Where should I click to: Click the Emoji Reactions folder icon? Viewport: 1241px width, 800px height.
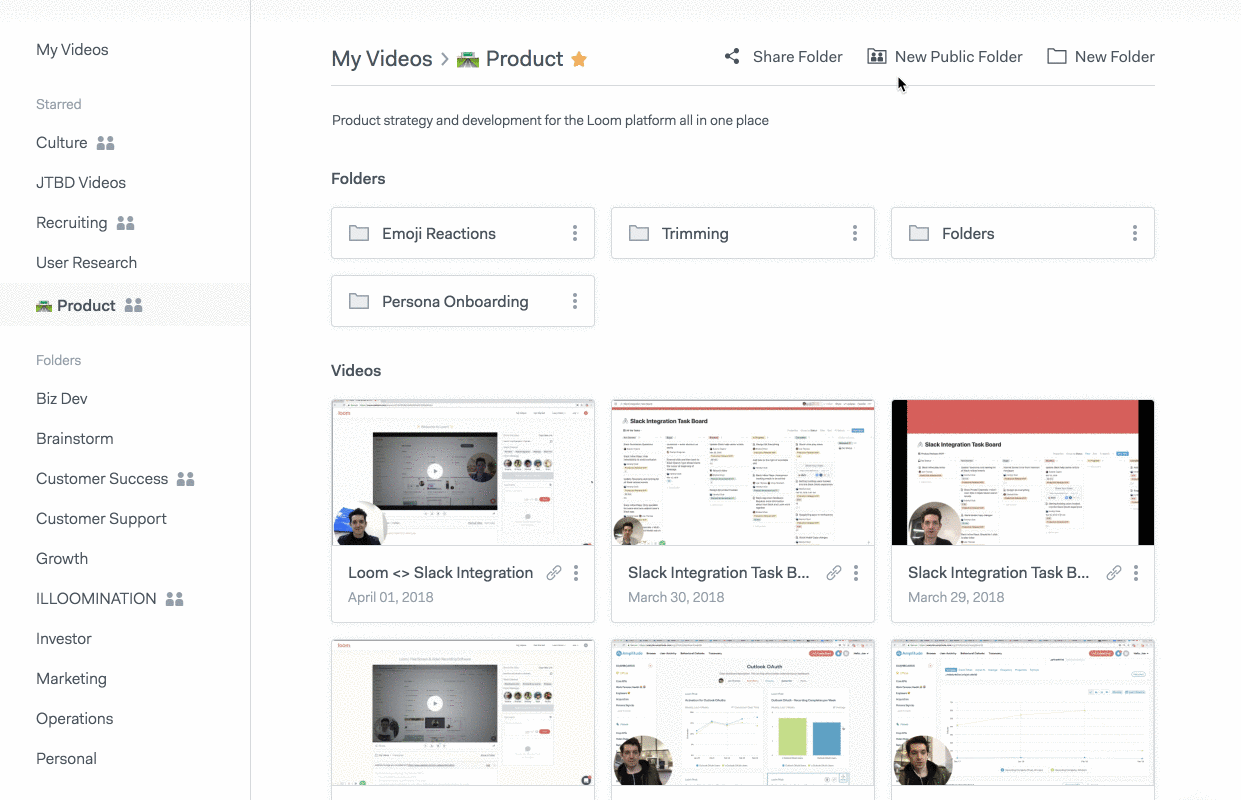pos(359,233)
